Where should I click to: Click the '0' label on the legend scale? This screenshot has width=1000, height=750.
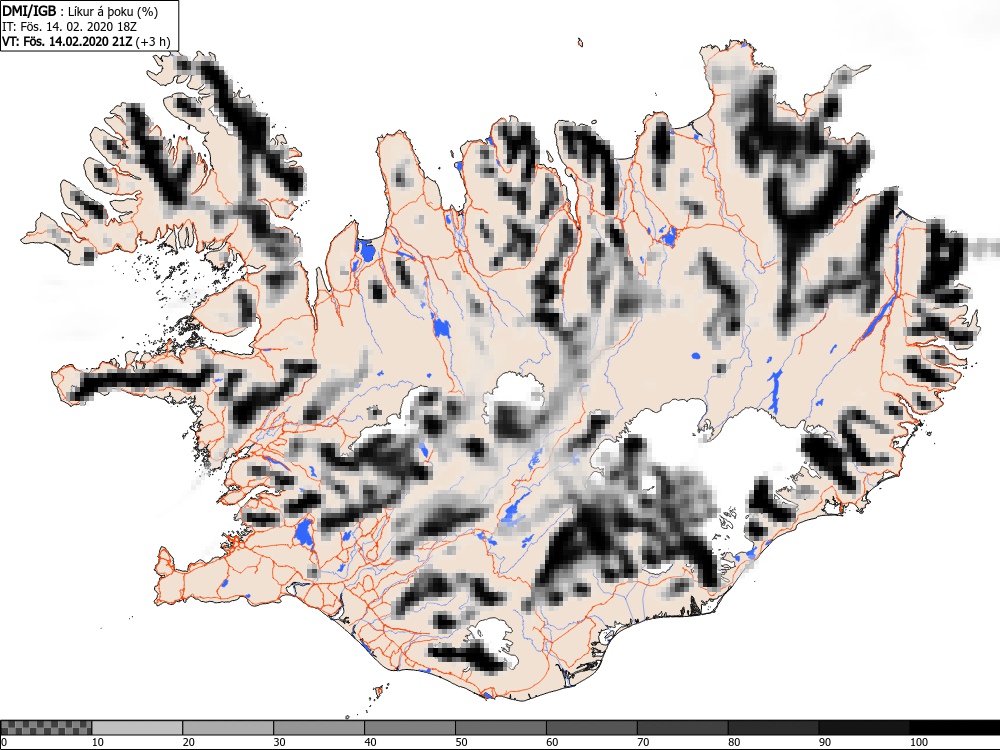tap(4, 742)
